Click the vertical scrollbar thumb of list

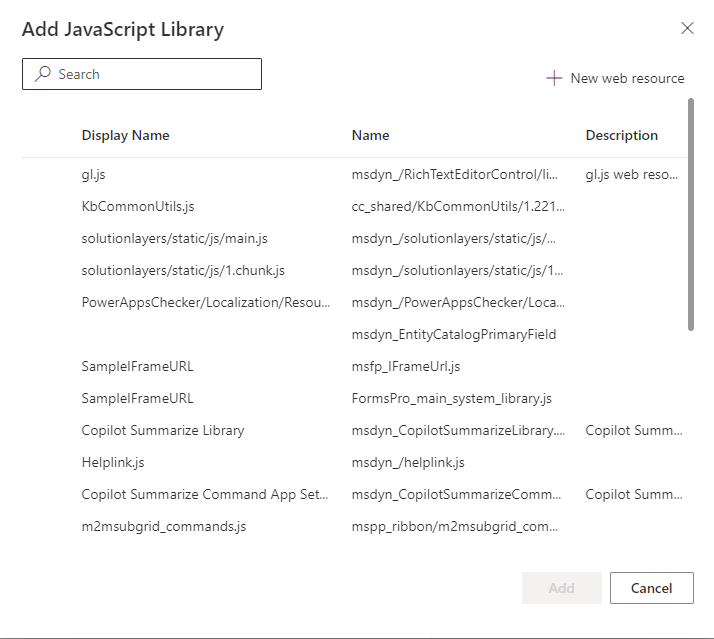tap(691, 214)
